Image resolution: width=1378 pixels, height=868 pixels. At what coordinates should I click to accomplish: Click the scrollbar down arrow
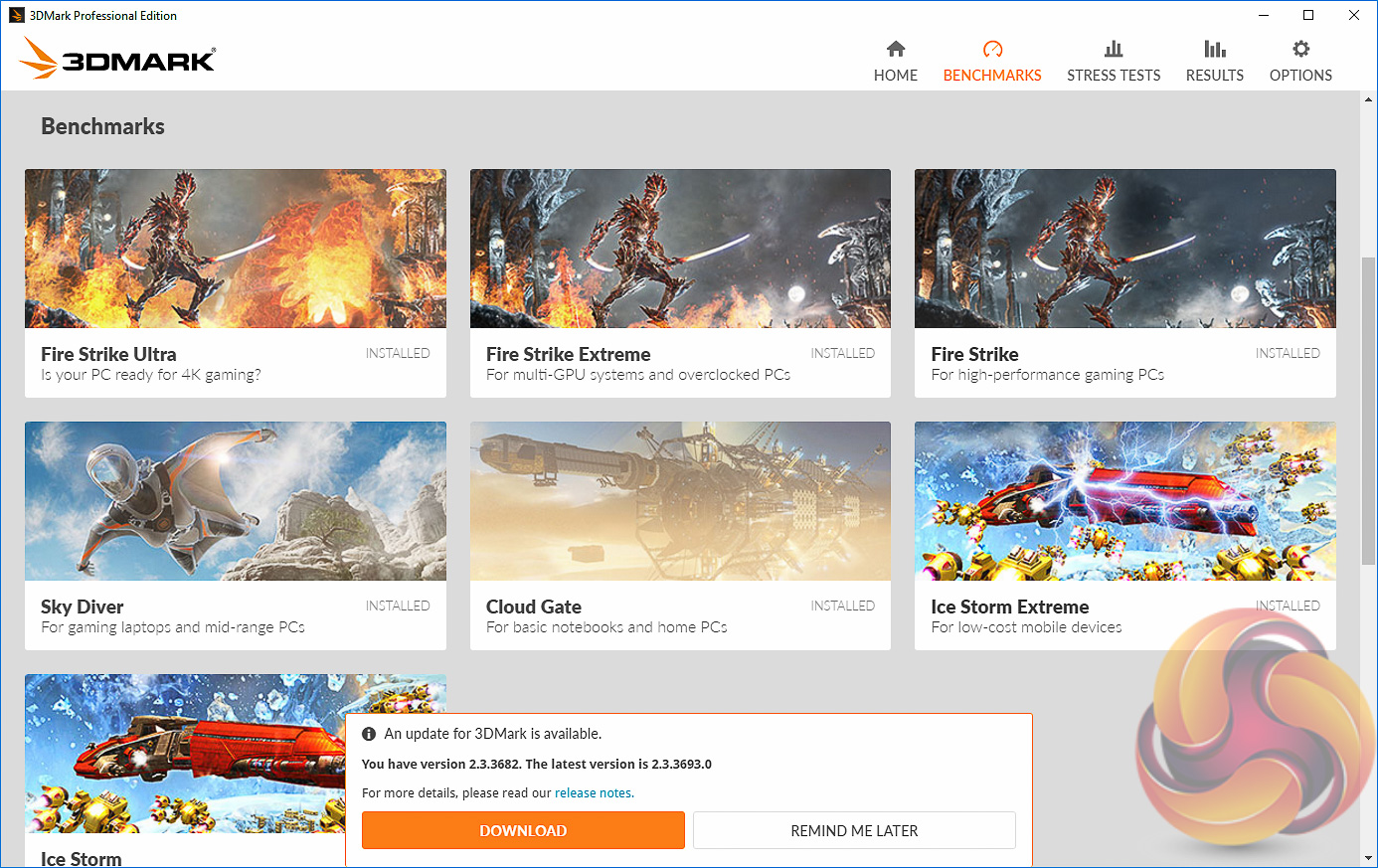[1368, 858]
